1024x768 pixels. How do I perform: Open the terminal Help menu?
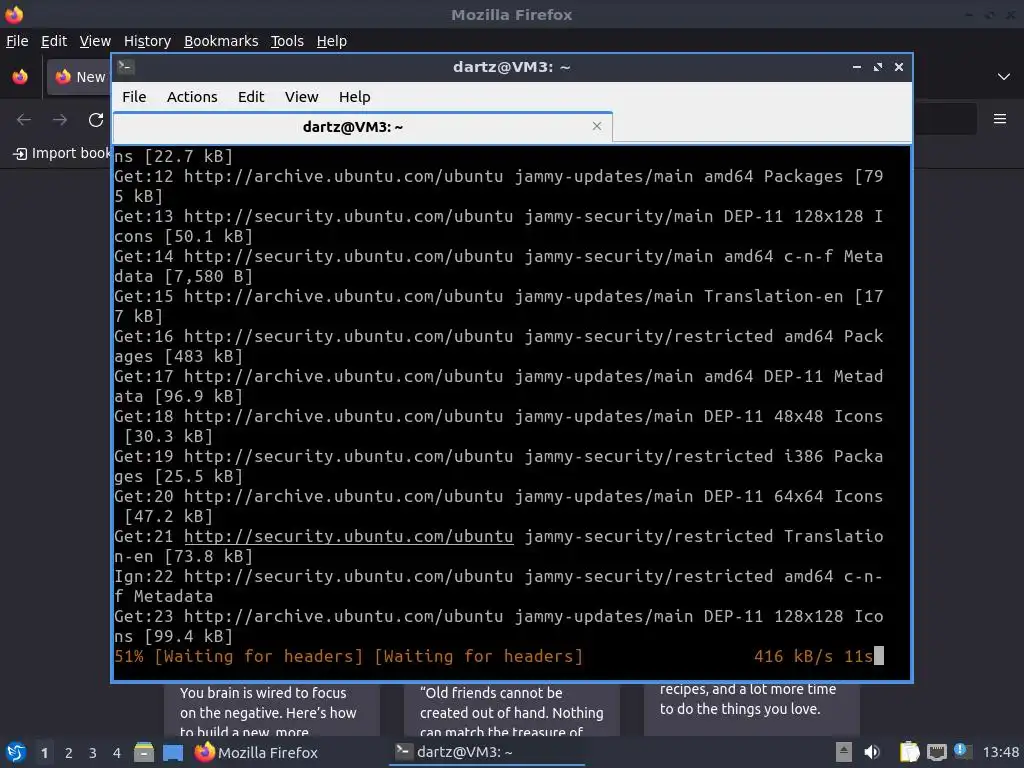pos(355,97)
